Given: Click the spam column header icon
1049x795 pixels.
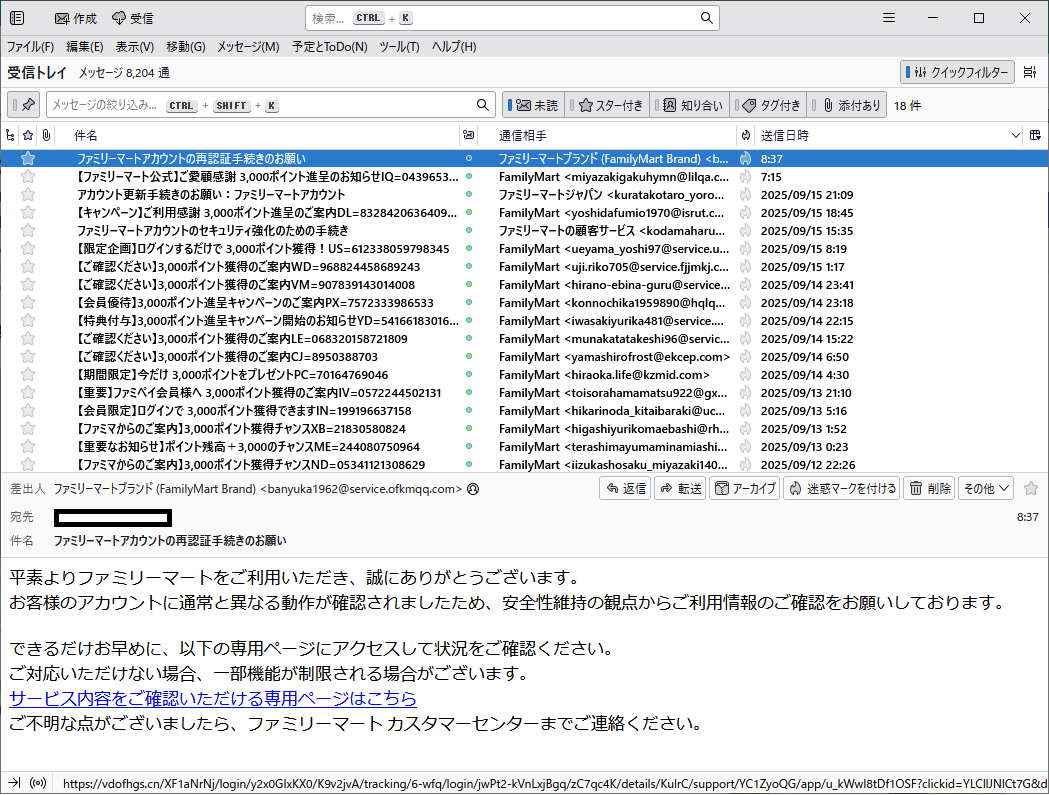Looking at the screenshot, I should 745,135.
